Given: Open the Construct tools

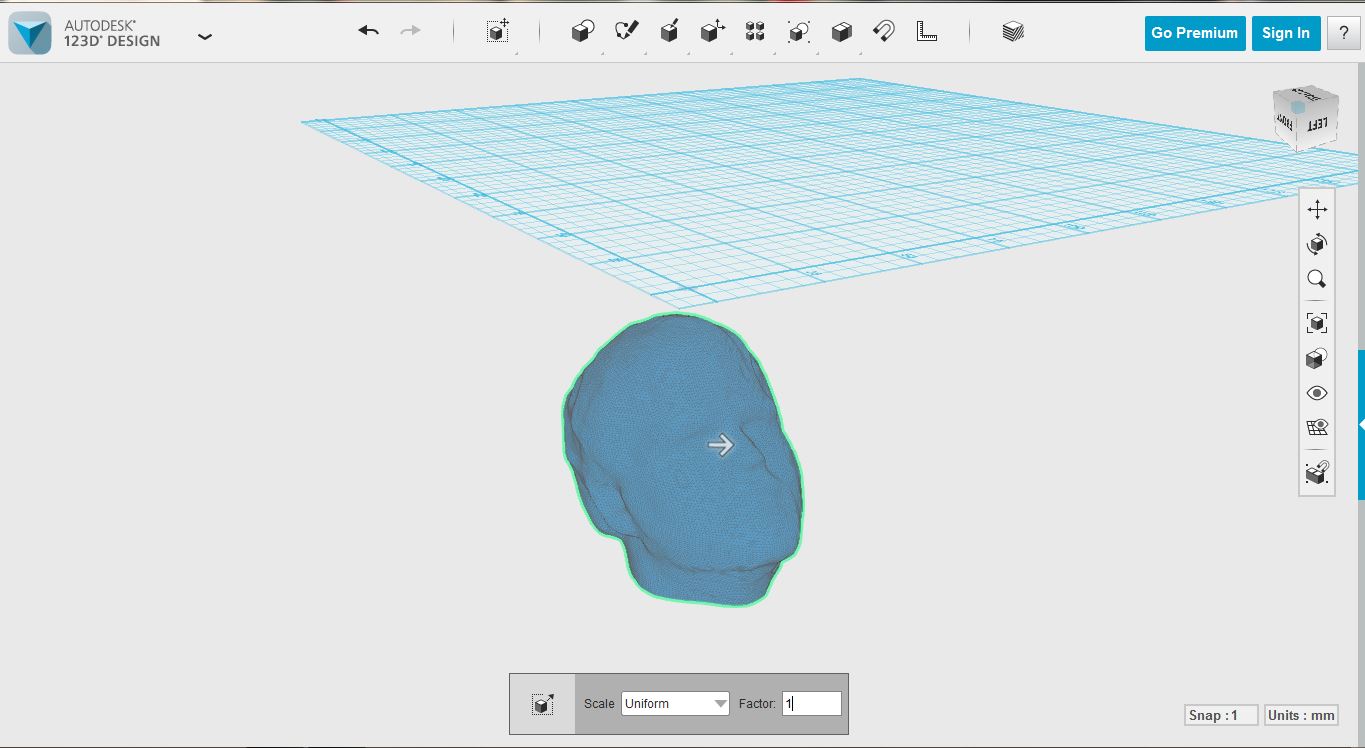Looking at the screenshot, I should [670, 31].
